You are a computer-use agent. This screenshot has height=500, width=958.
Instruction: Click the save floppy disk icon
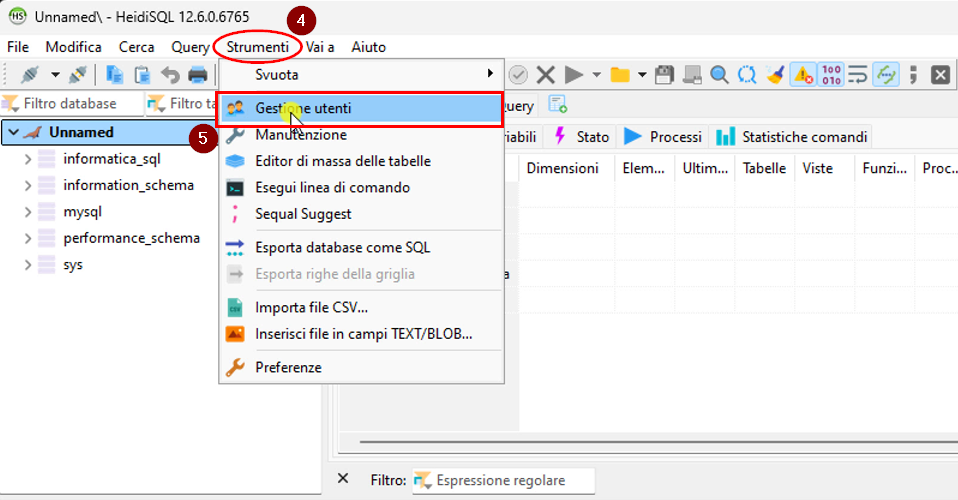(664, 75)
